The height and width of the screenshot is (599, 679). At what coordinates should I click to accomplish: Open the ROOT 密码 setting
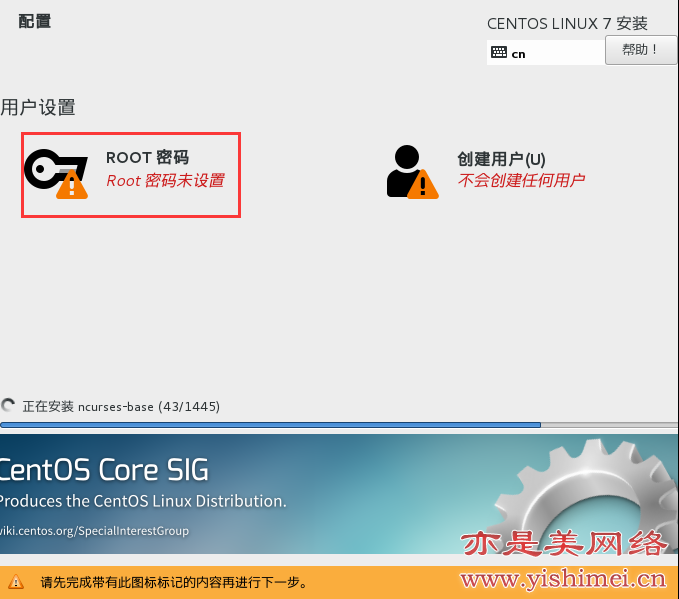click(x=131, y=175)
